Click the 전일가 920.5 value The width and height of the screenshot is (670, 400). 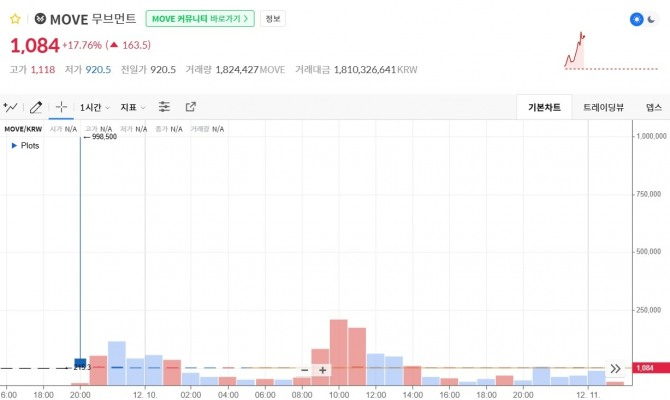(163, 70)
